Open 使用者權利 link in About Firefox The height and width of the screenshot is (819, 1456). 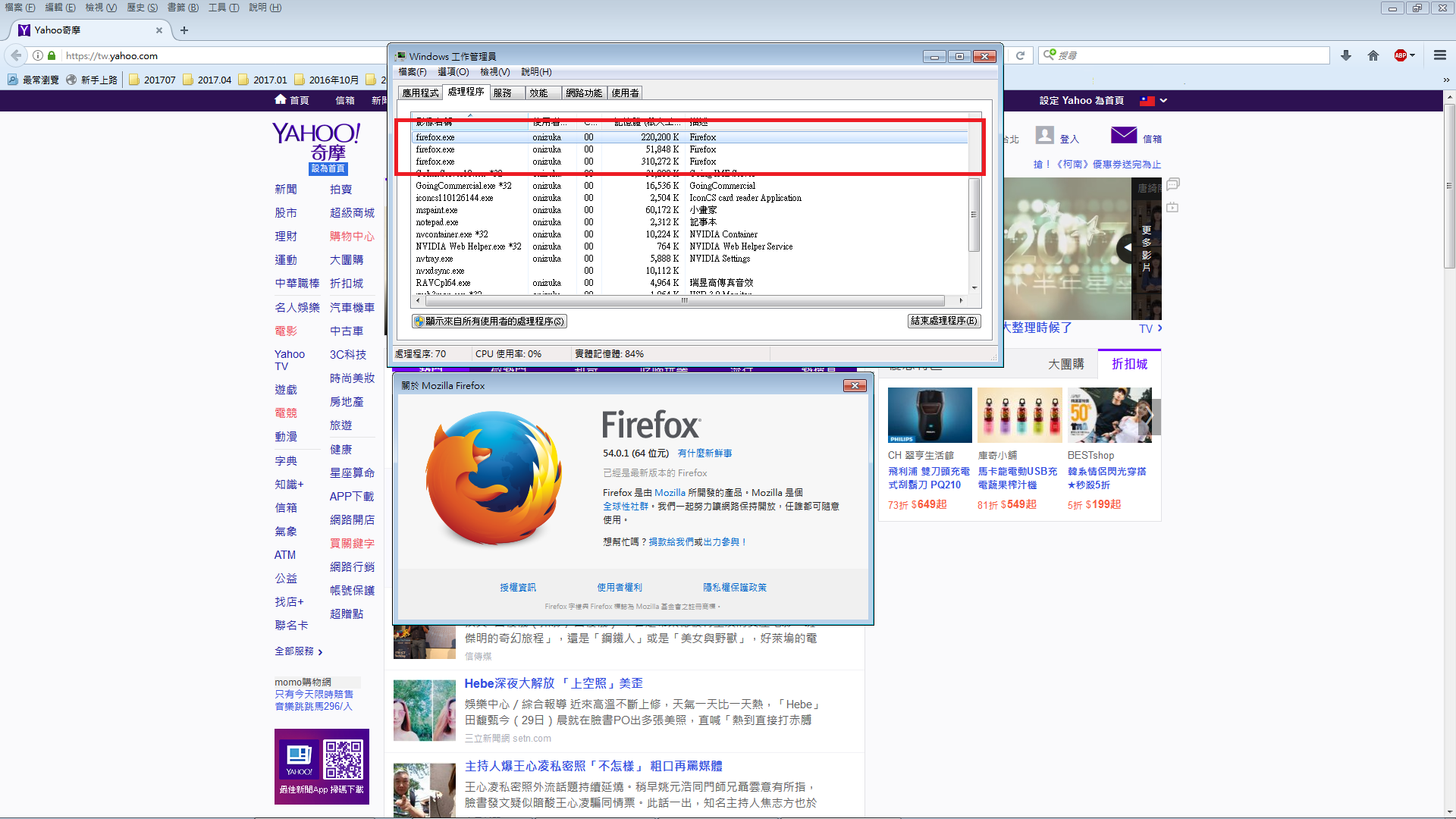pyautogui.click(x=620, y=588)
